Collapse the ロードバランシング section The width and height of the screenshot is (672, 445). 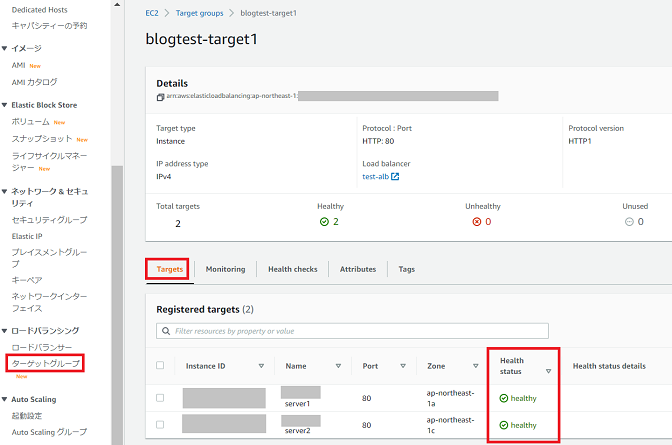coord(5,331)
